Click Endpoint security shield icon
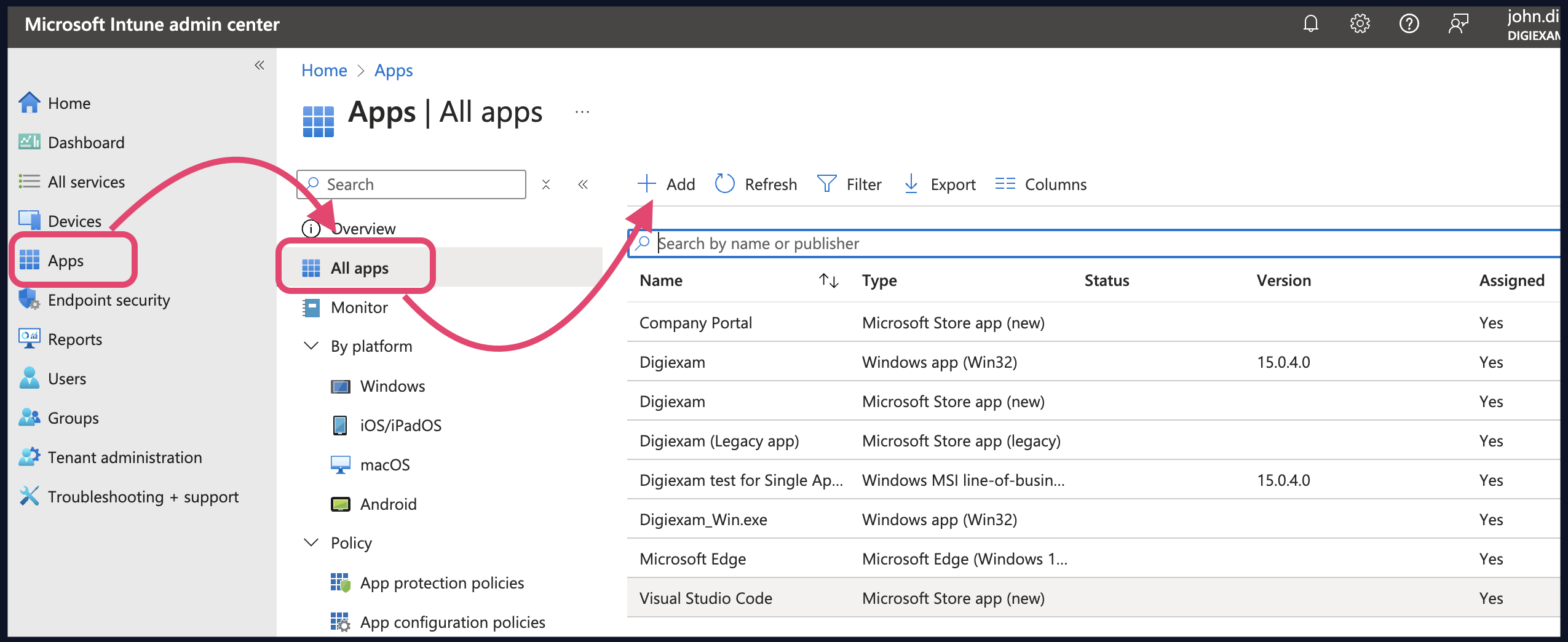Image resolution: width=1568 pixels, height=642 pixels. pyautogui.click(x=30, y=299)
